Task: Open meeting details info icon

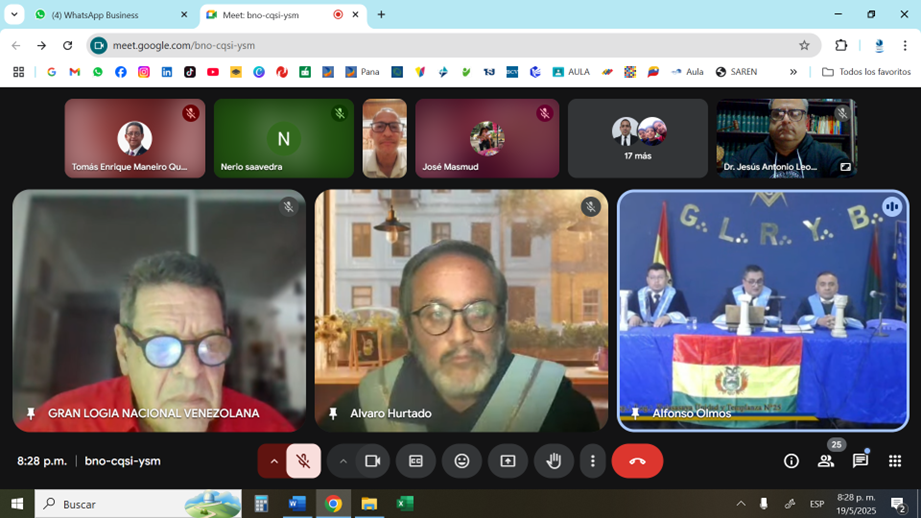Action: click(x=791, y=461)
